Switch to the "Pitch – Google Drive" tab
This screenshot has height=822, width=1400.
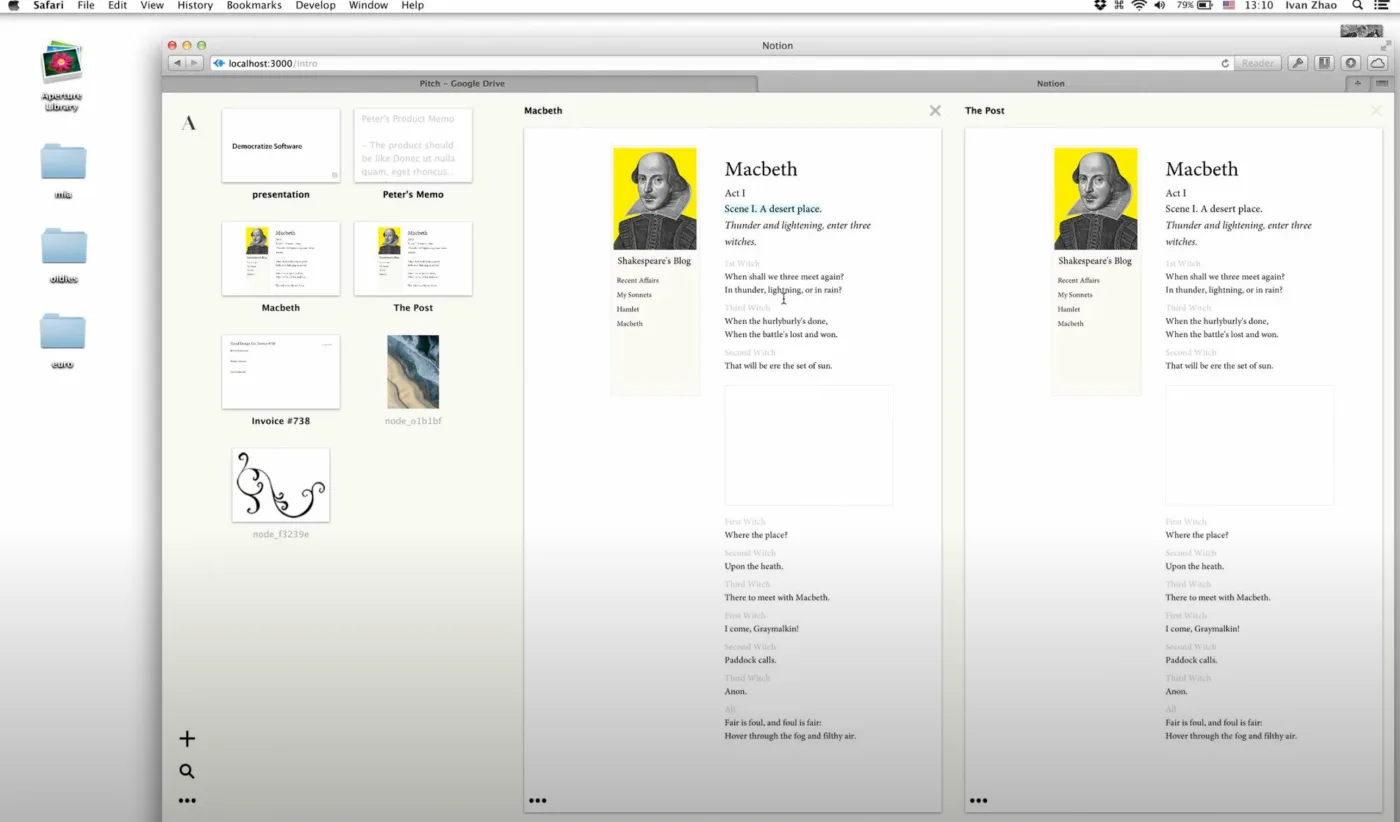461,84
